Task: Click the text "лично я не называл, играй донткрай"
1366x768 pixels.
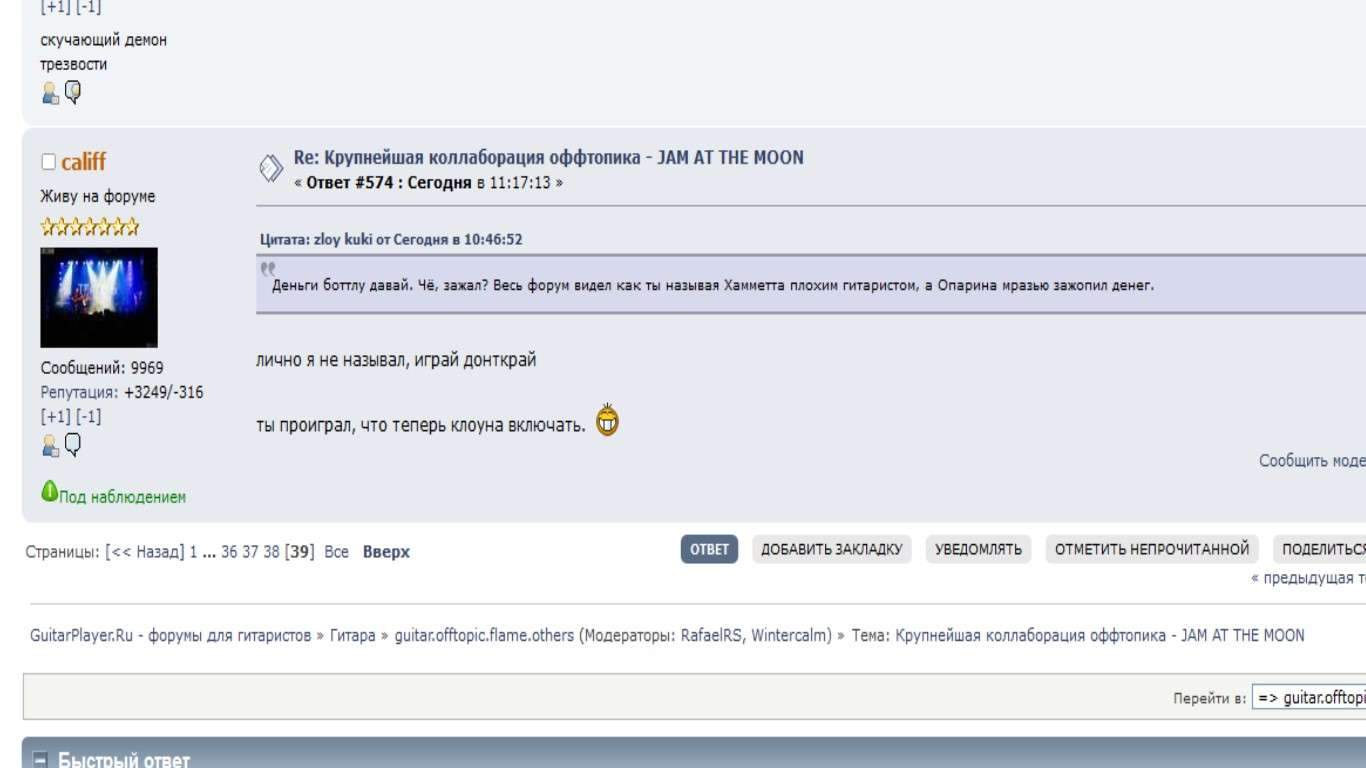Action: [396, 360]
